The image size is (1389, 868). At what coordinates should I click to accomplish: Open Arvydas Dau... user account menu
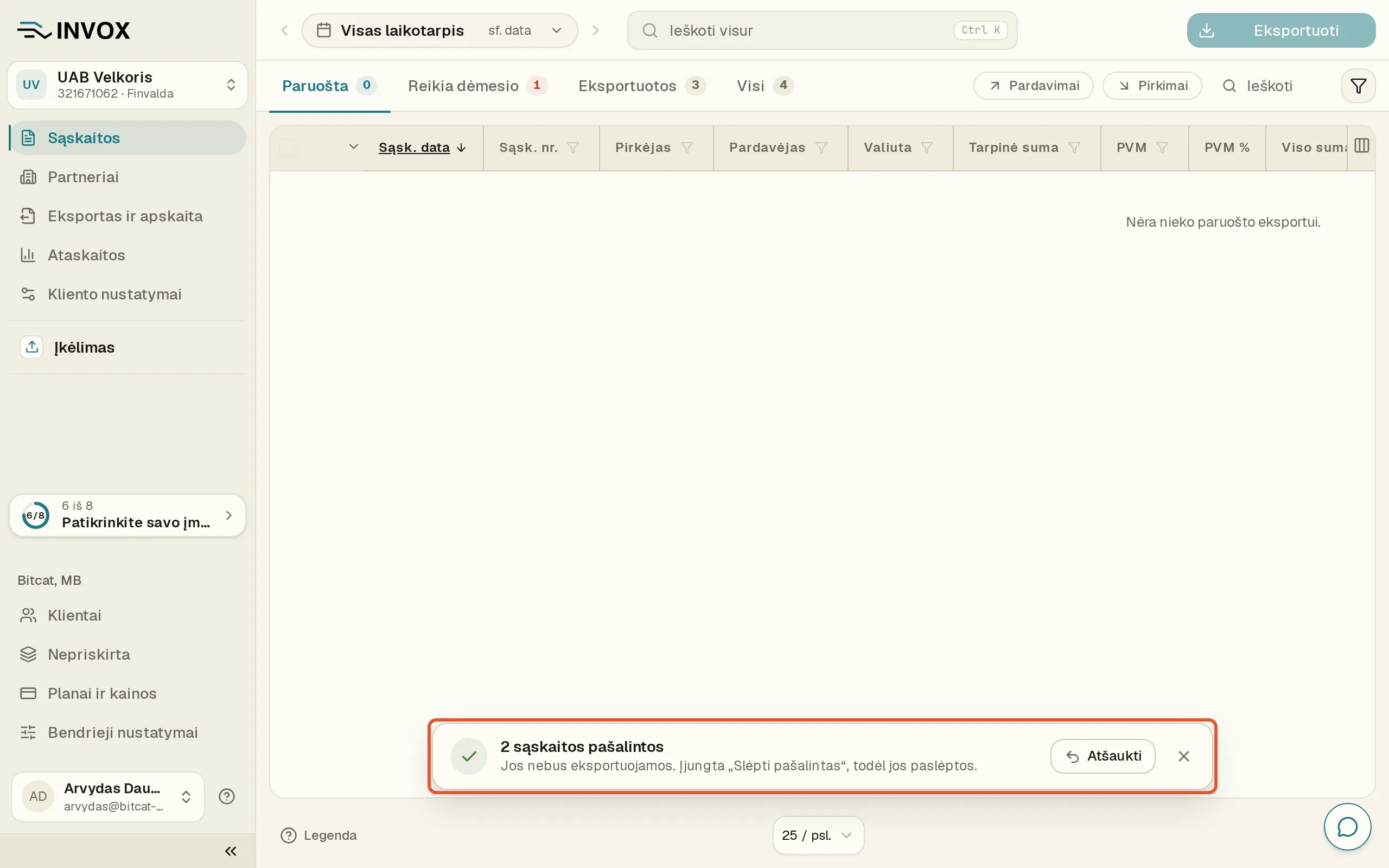point(108,796)
